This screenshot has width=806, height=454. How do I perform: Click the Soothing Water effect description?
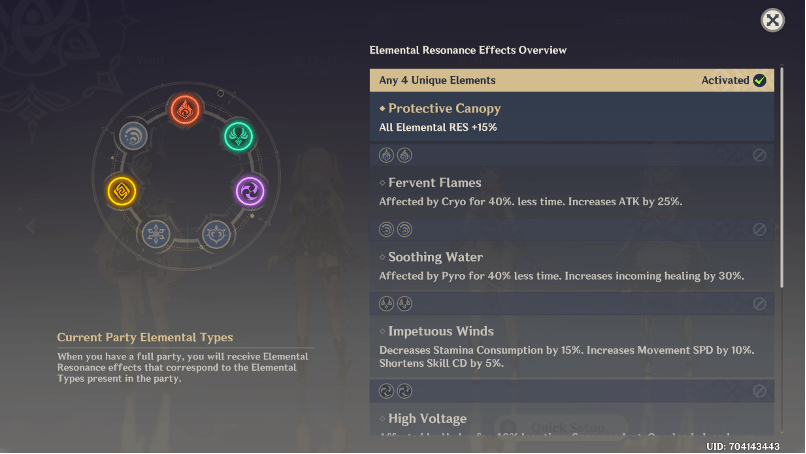561,276
